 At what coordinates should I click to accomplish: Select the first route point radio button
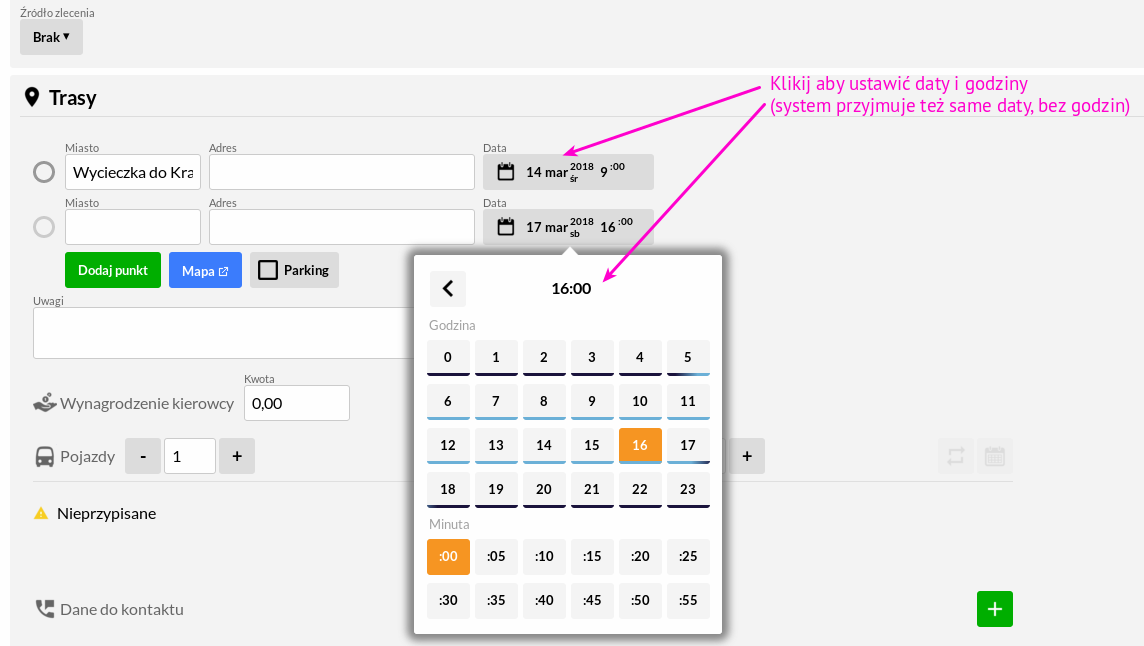pyautogui.click(x=44, y=172)
